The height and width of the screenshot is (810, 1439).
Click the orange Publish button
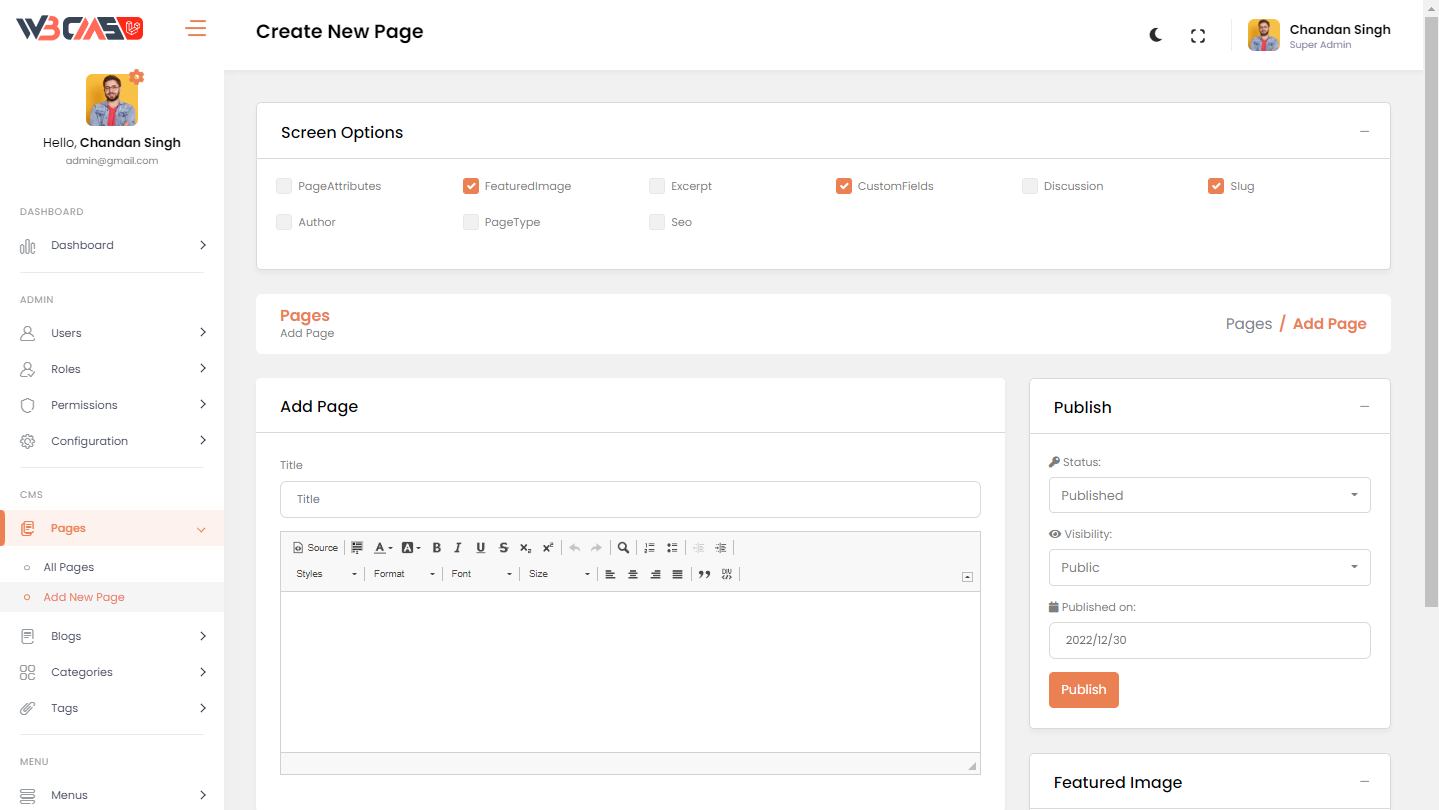tap(1083, 690)
